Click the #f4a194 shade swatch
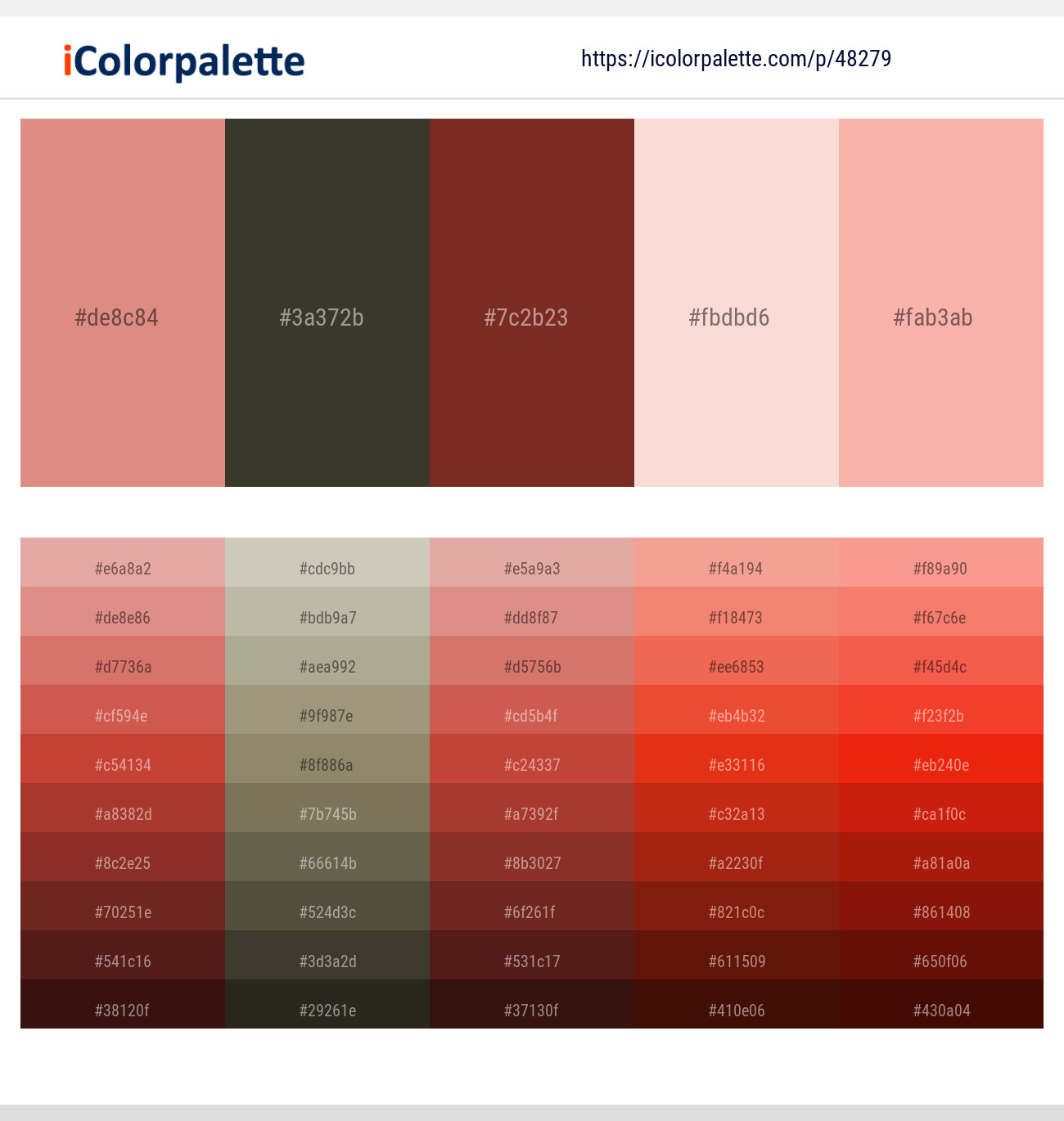 [736, 569]
